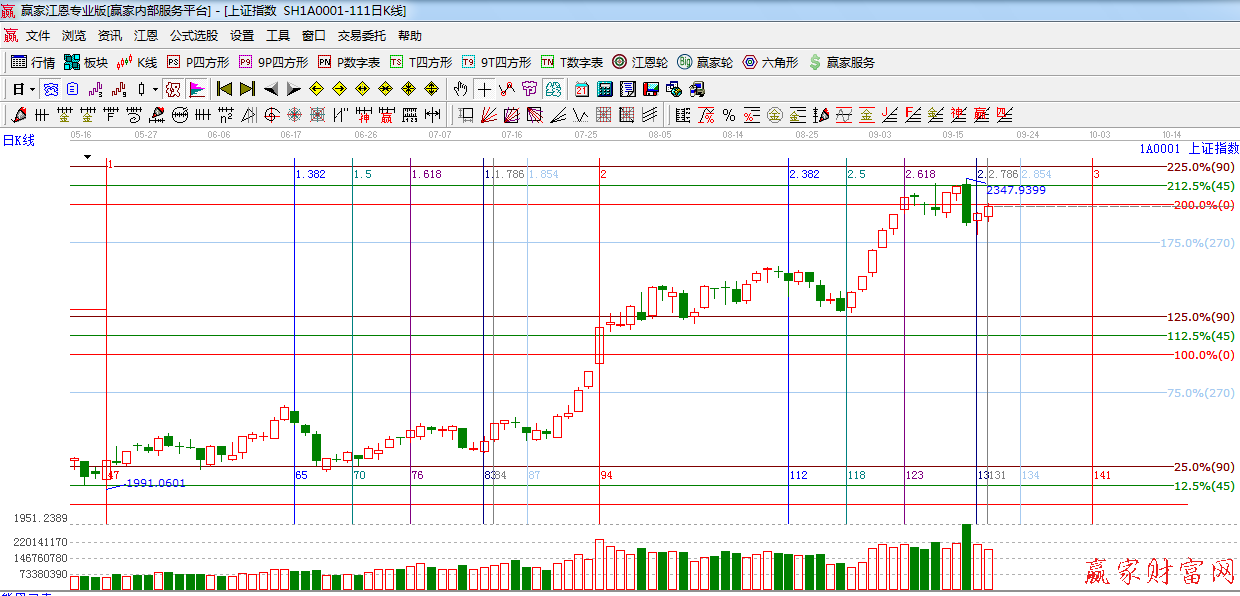
Task: Open the calendar icon showing 21
Action: click(x=581, y=89)
